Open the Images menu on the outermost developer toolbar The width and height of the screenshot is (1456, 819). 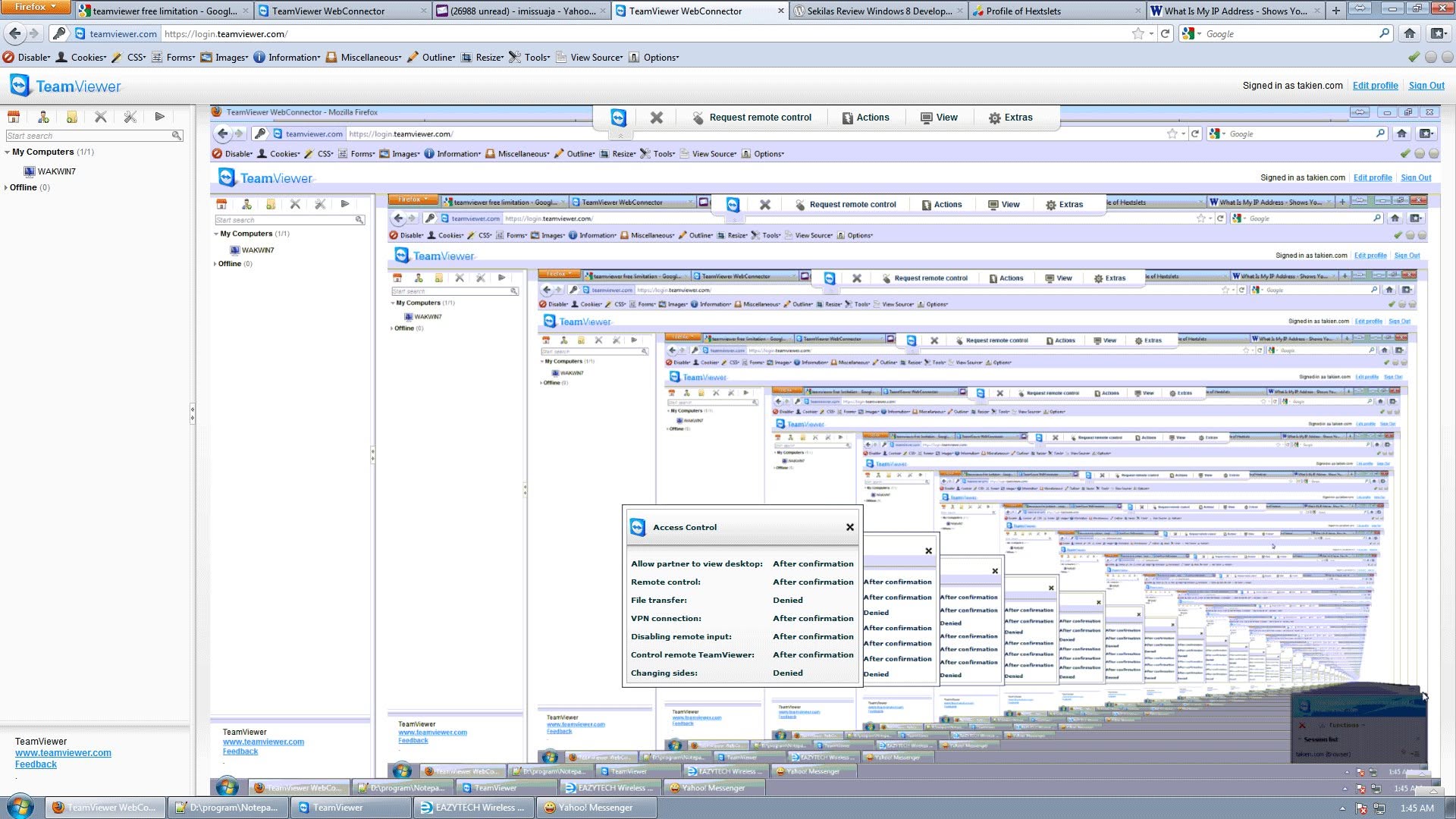[224, 57]
